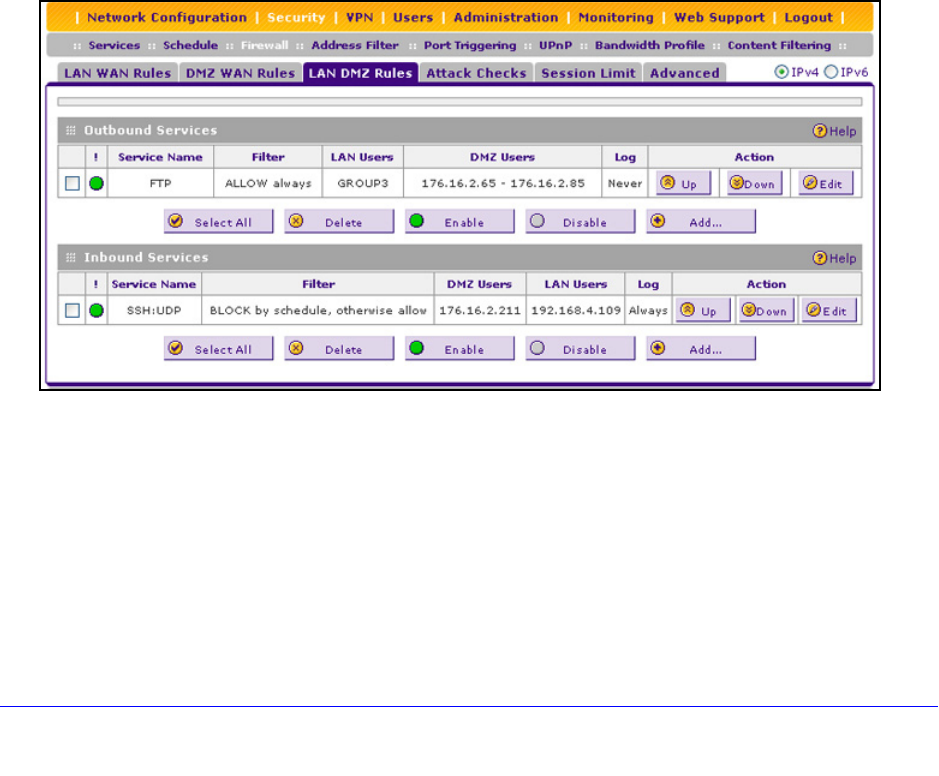Edit the SSH:UDP inbound rule

coord(828,311)
